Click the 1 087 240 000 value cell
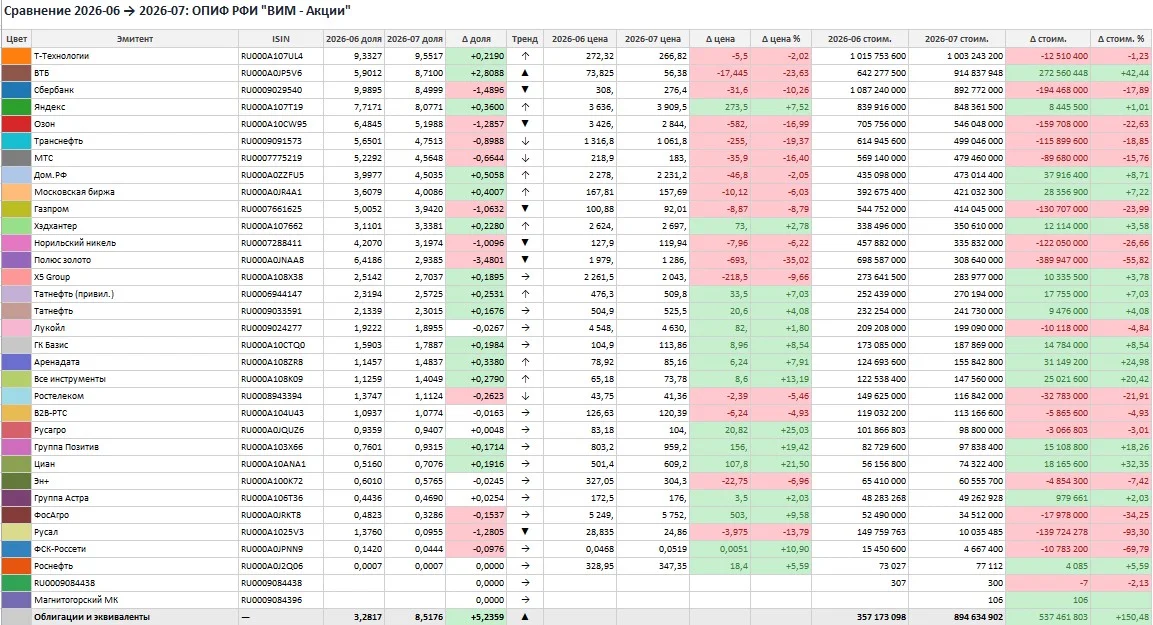This screenshot has width=1153, height=625. 860,90
